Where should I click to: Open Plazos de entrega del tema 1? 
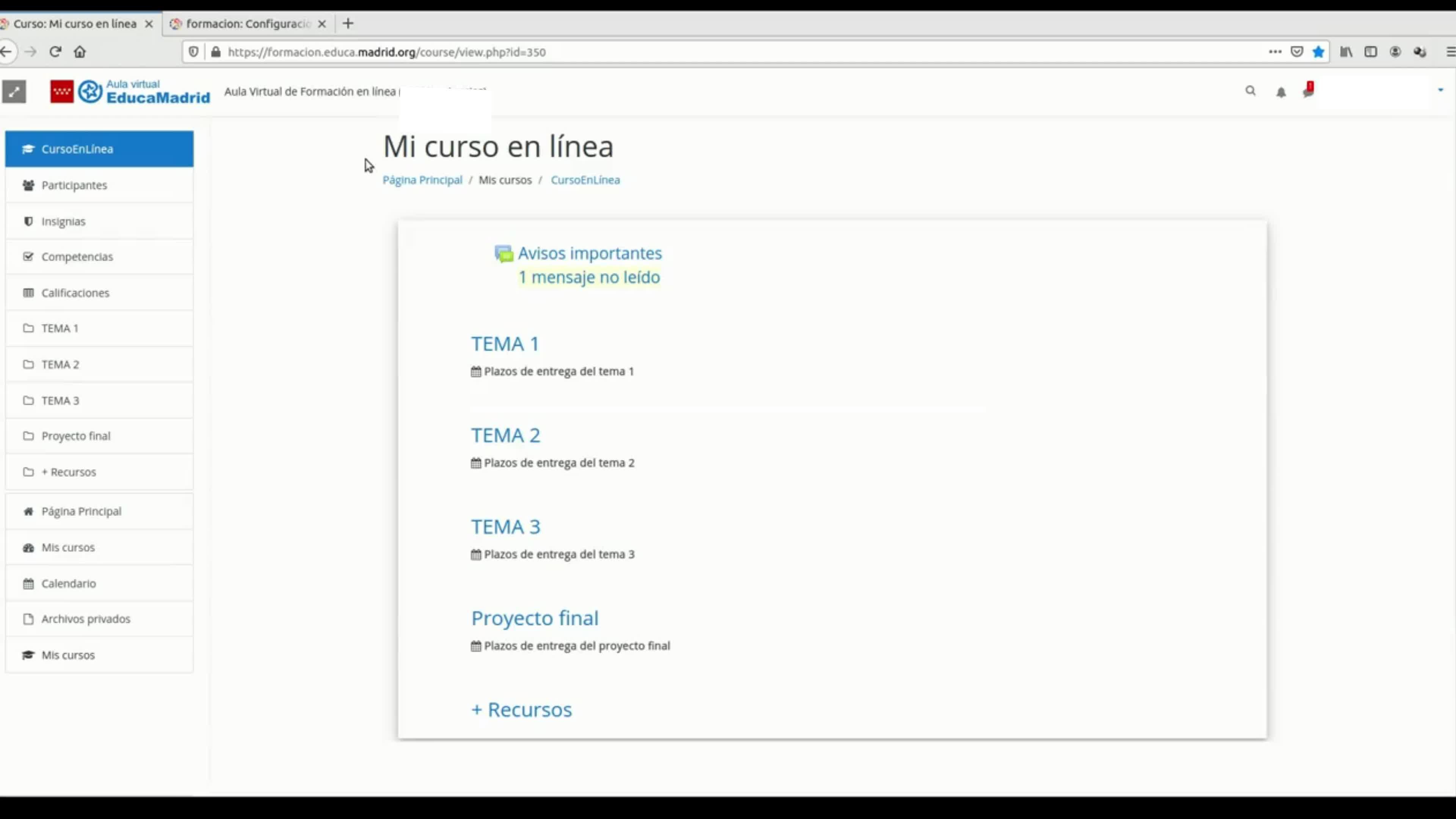559,371
